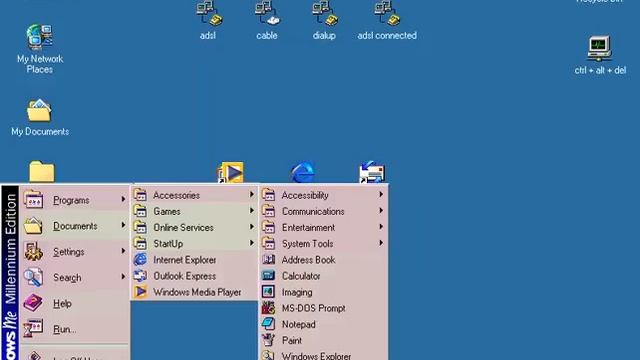Expand the Accessibility submenu arrow
The image size is (640, 360).
point(381,194)
